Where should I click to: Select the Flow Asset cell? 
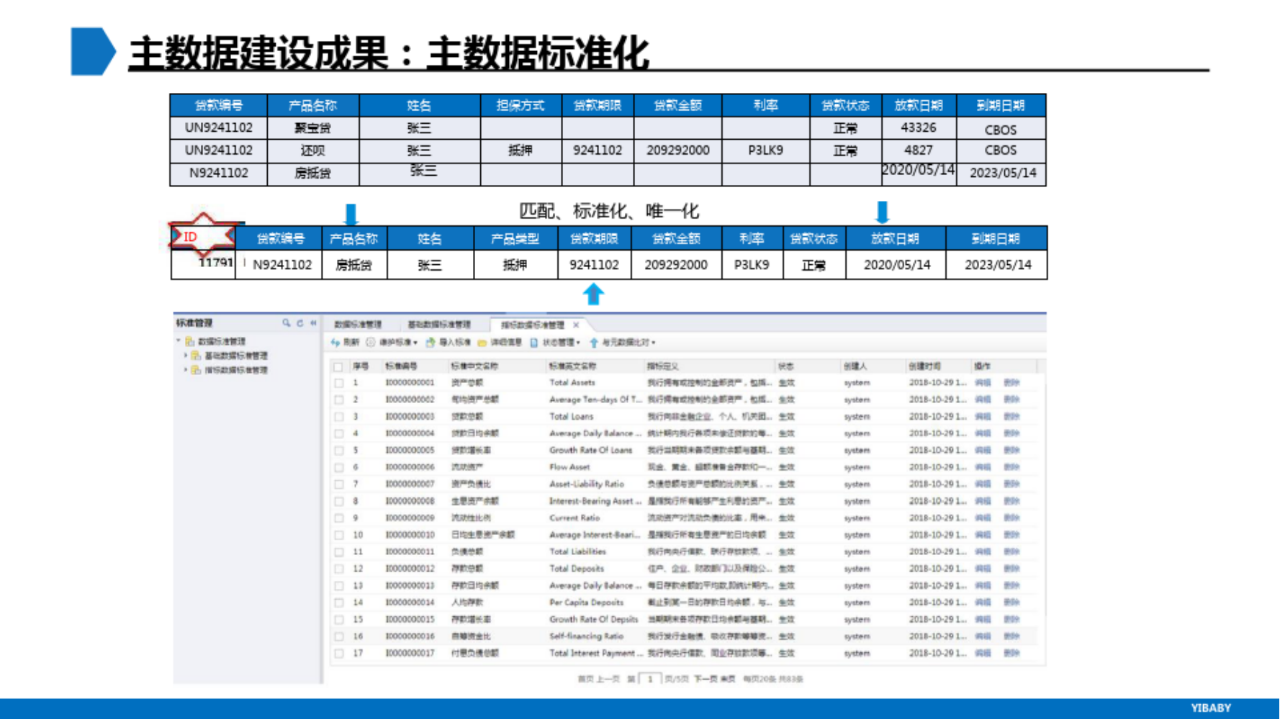point(570,467)
